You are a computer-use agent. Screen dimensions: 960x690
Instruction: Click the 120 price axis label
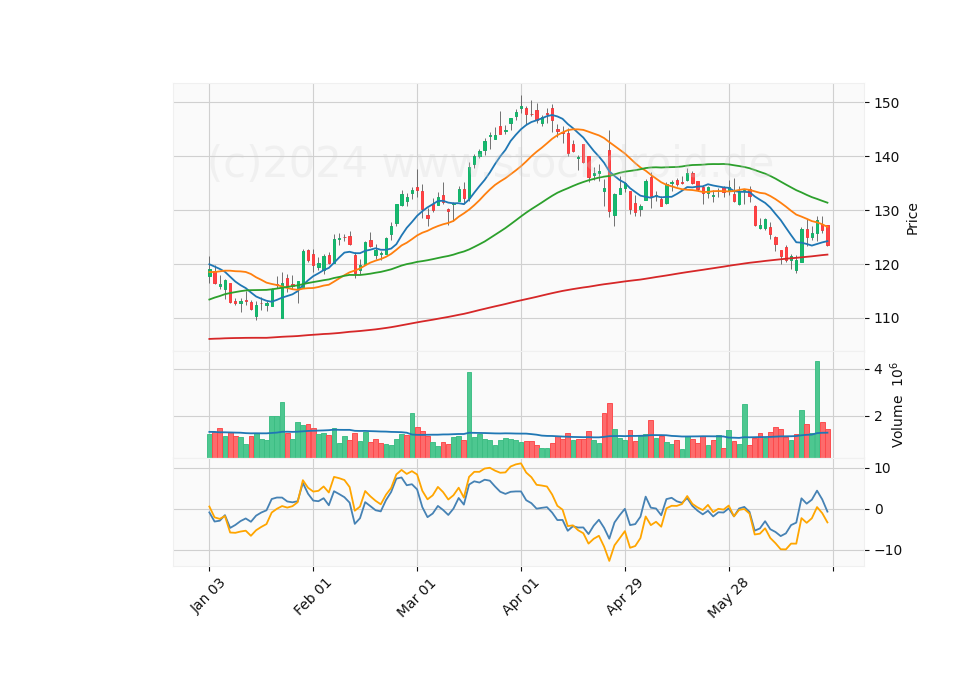pos(886,264)
